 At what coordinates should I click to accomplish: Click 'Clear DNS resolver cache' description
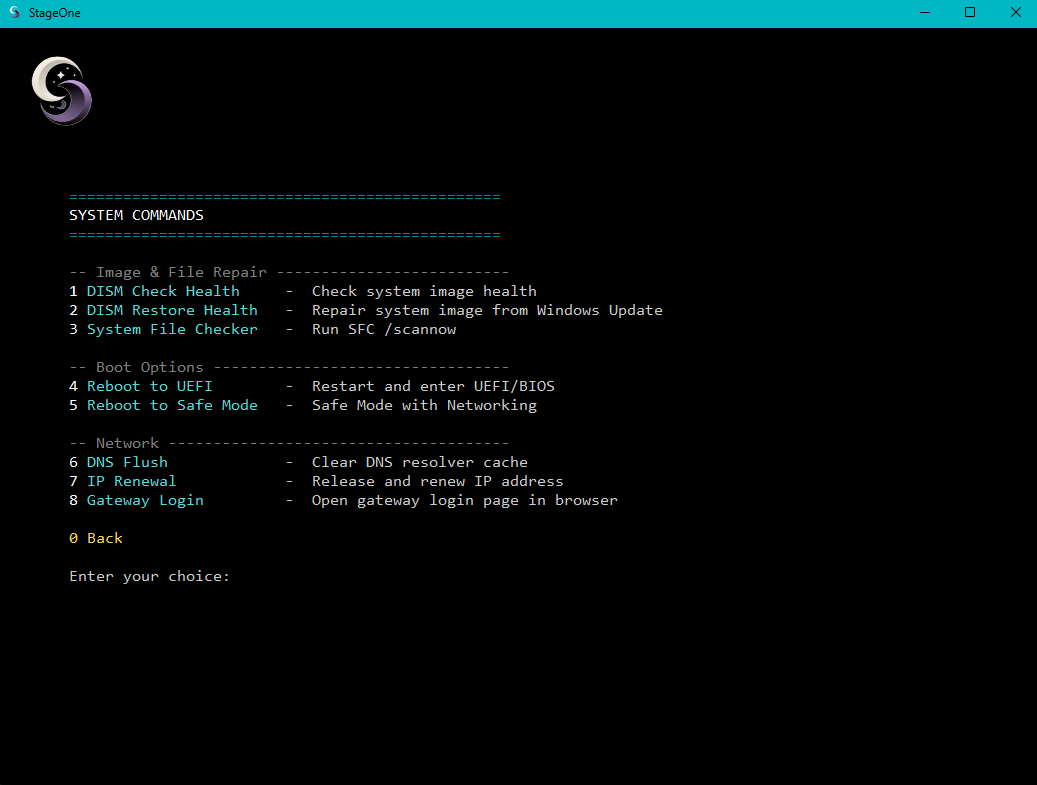(419, 462)
